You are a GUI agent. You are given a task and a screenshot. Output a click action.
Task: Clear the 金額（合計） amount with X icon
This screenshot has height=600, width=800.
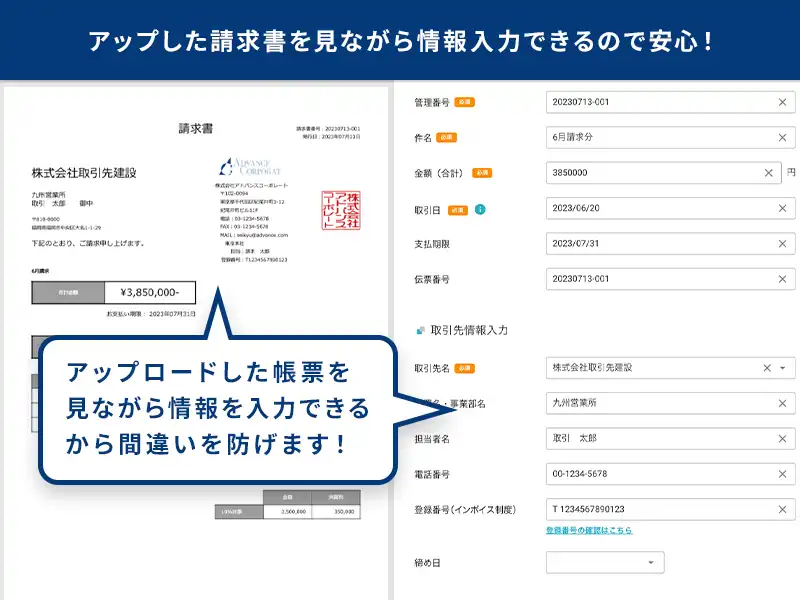[x=769, y=173]
